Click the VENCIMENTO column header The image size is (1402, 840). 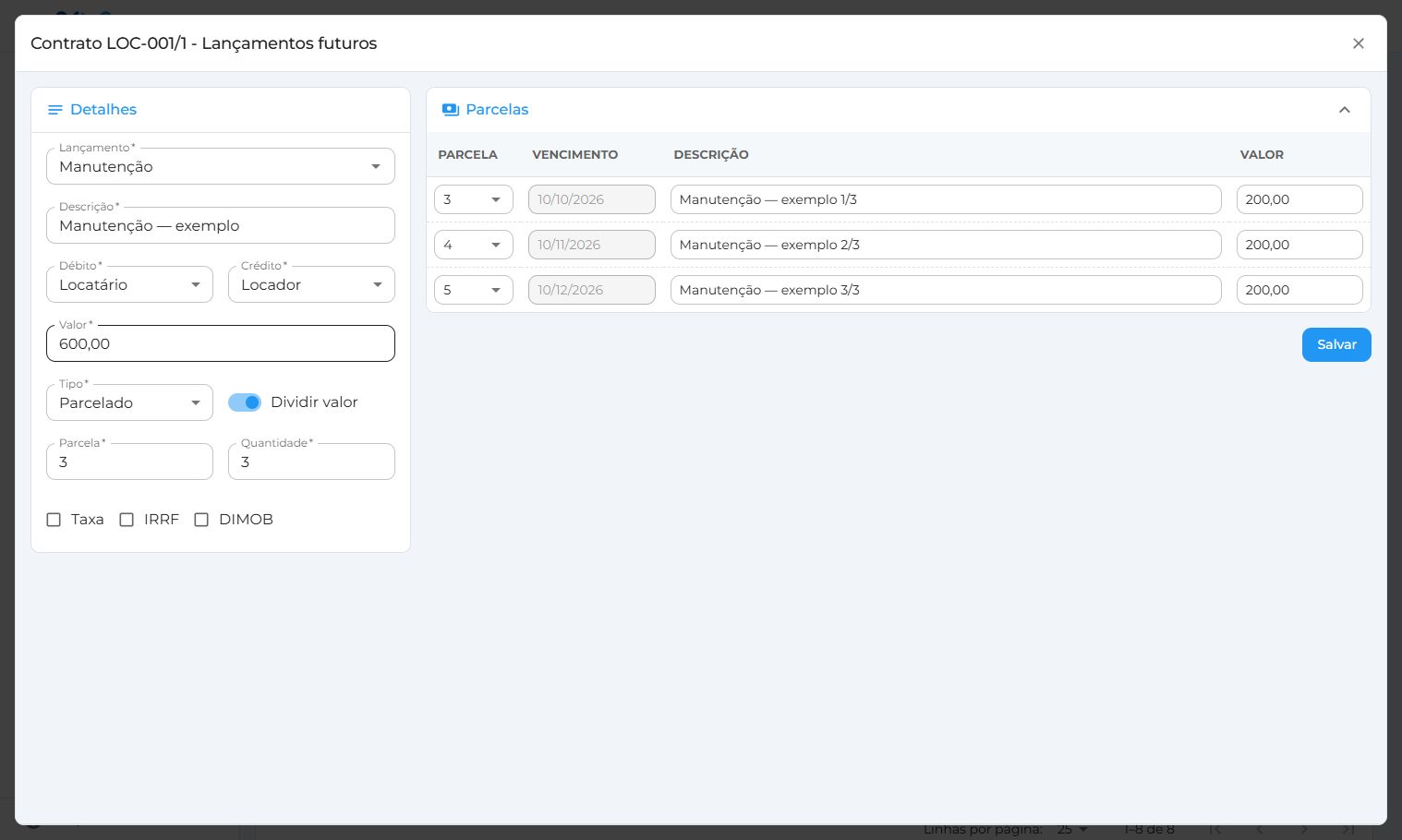tap(574, 155)
